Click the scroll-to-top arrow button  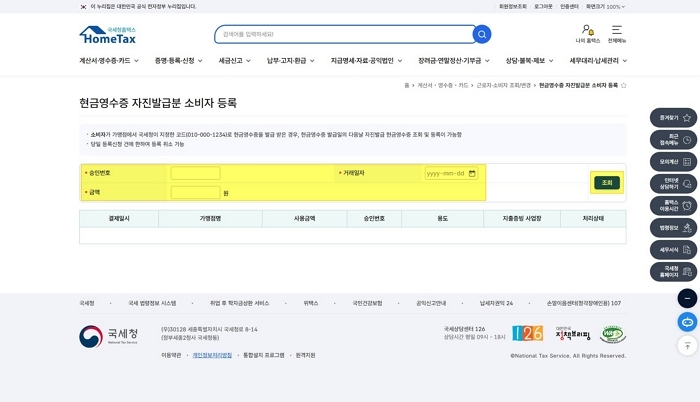click(x=687, y=346)
